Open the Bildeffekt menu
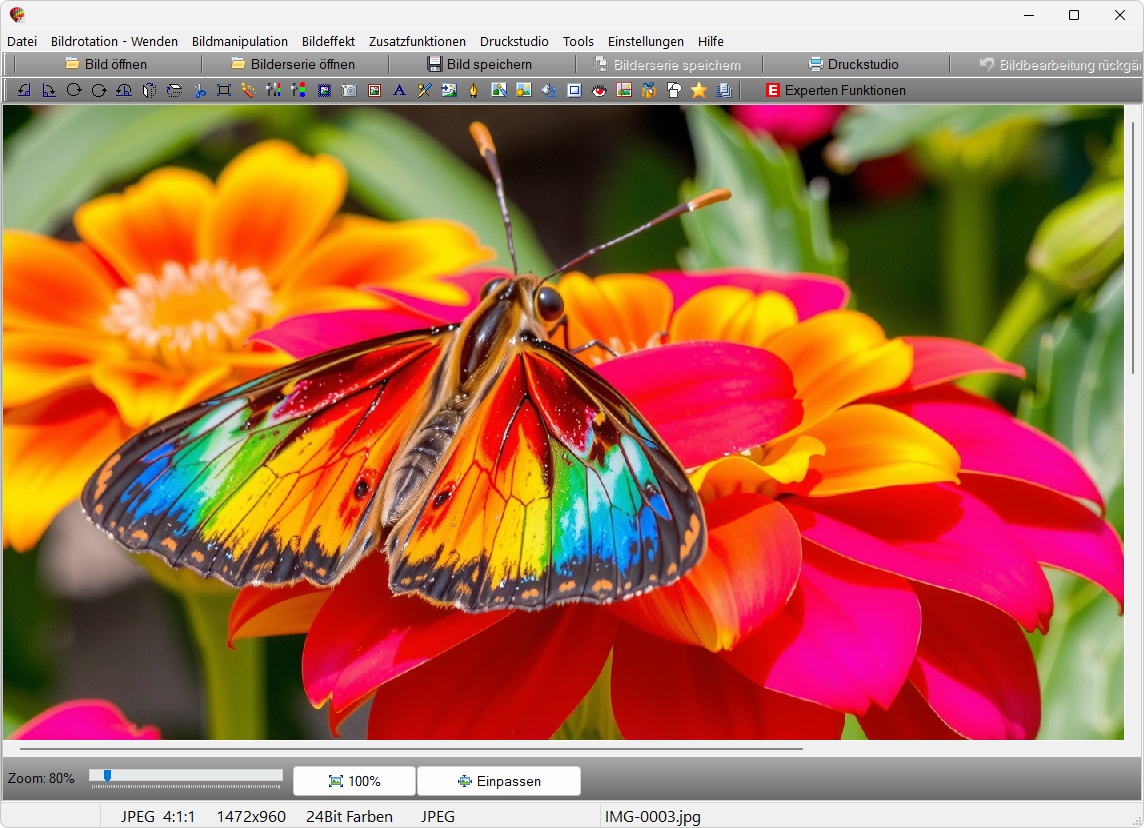The height and width of the screenshot is (828, 1144). (x=328, y=41)
